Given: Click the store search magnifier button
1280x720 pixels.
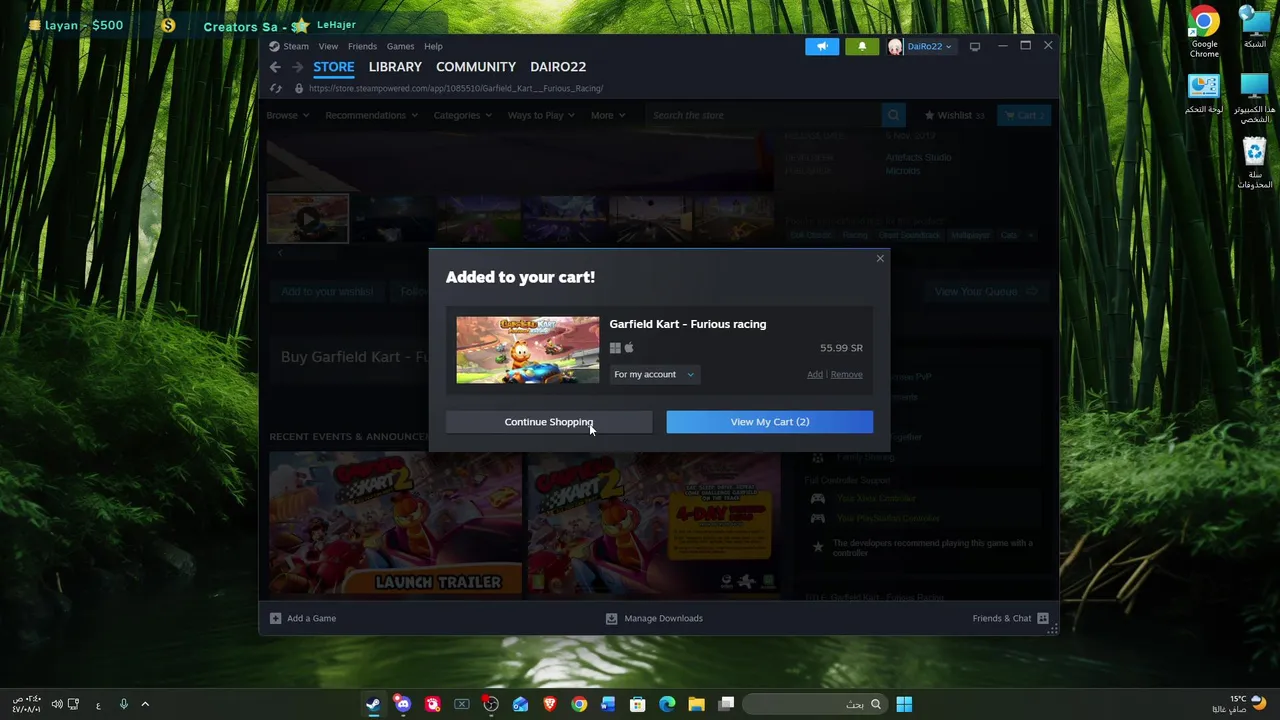Looking at the screenshot, I should click(x=894, y=115).
